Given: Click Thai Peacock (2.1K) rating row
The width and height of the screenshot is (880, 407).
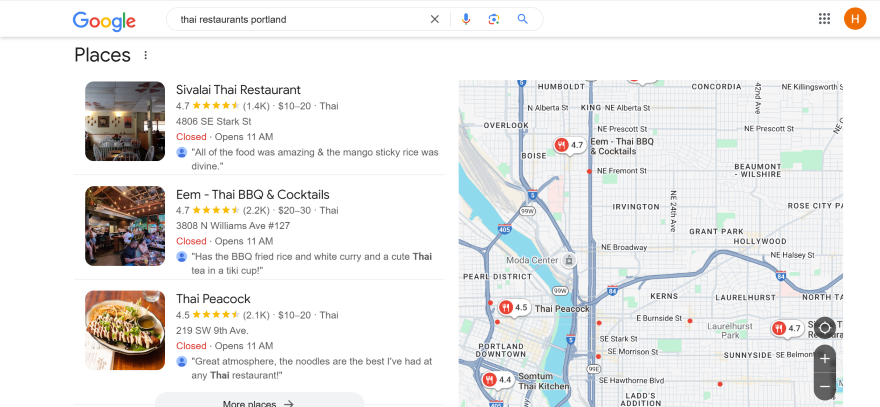Looking at the screenshot, I should point(257,315).
